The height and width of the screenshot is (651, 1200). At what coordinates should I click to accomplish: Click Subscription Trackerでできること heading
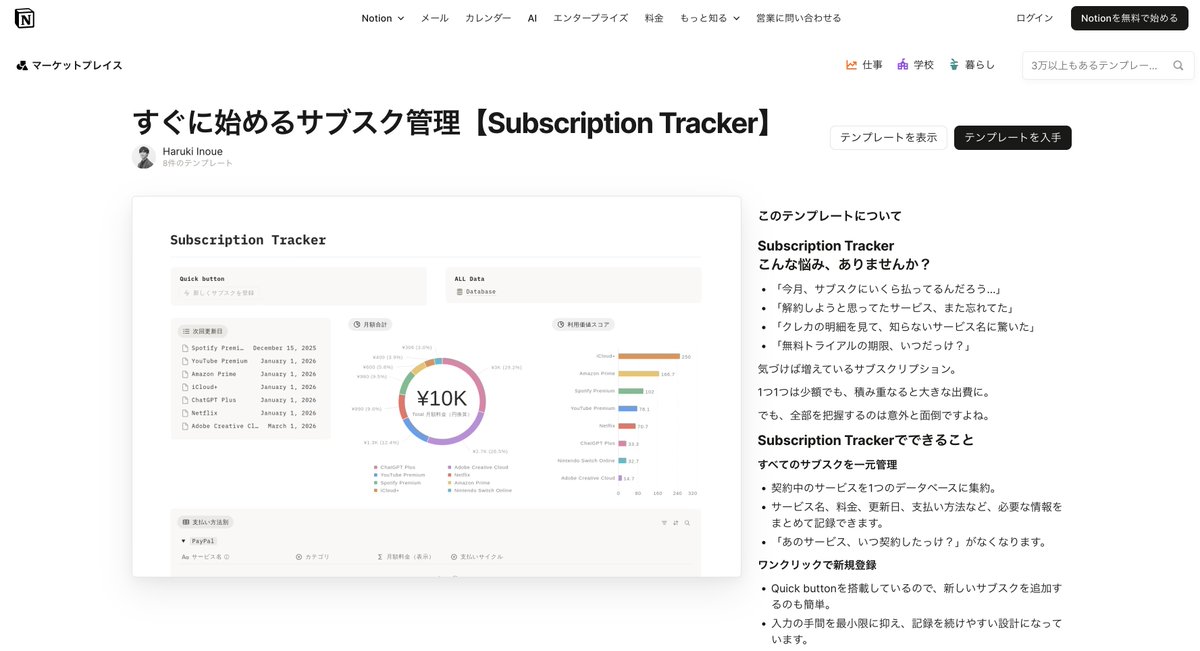tap(865, 440)
